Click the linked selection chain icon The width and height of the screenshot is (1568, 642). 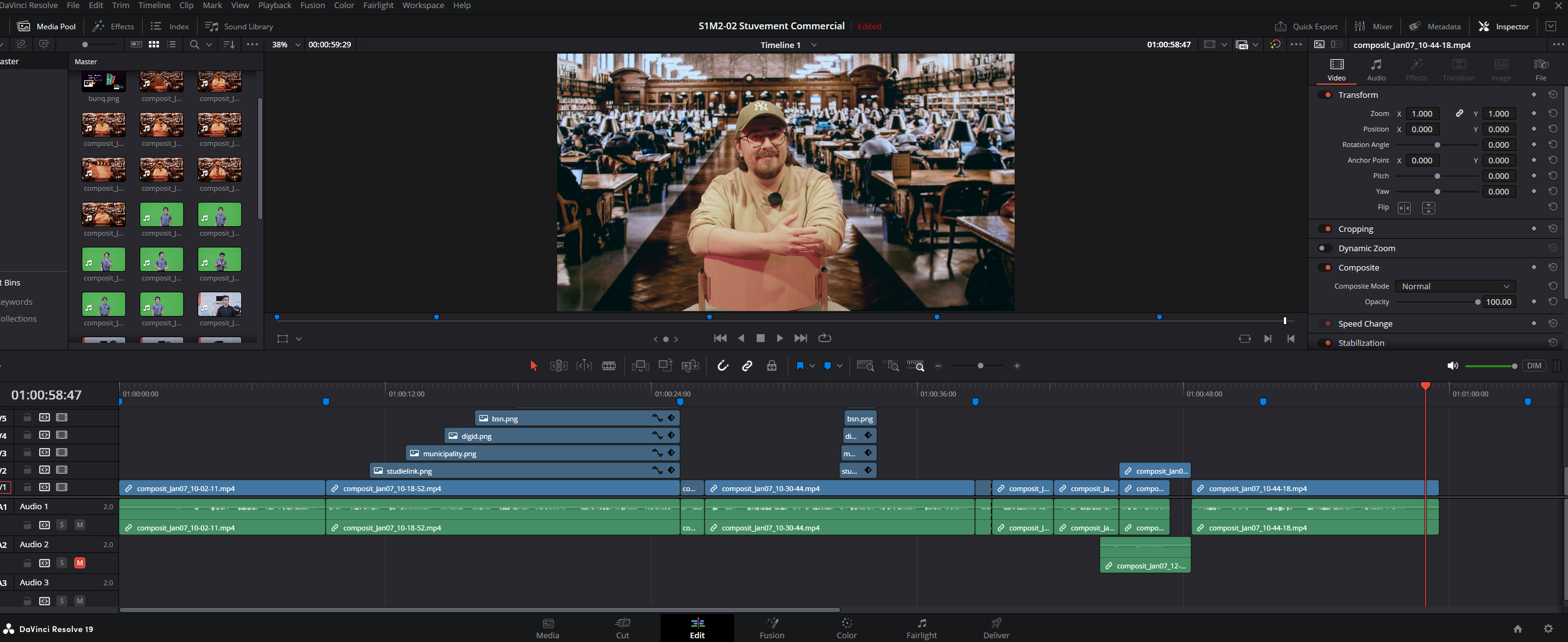[747, 366]
